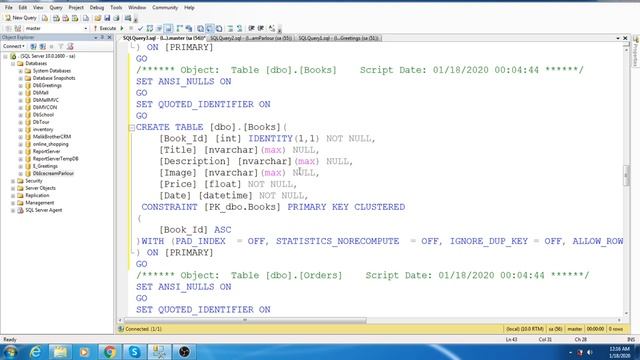Click the Parse checkmark icon
The image size is (640, 360).
pos(140,28)
